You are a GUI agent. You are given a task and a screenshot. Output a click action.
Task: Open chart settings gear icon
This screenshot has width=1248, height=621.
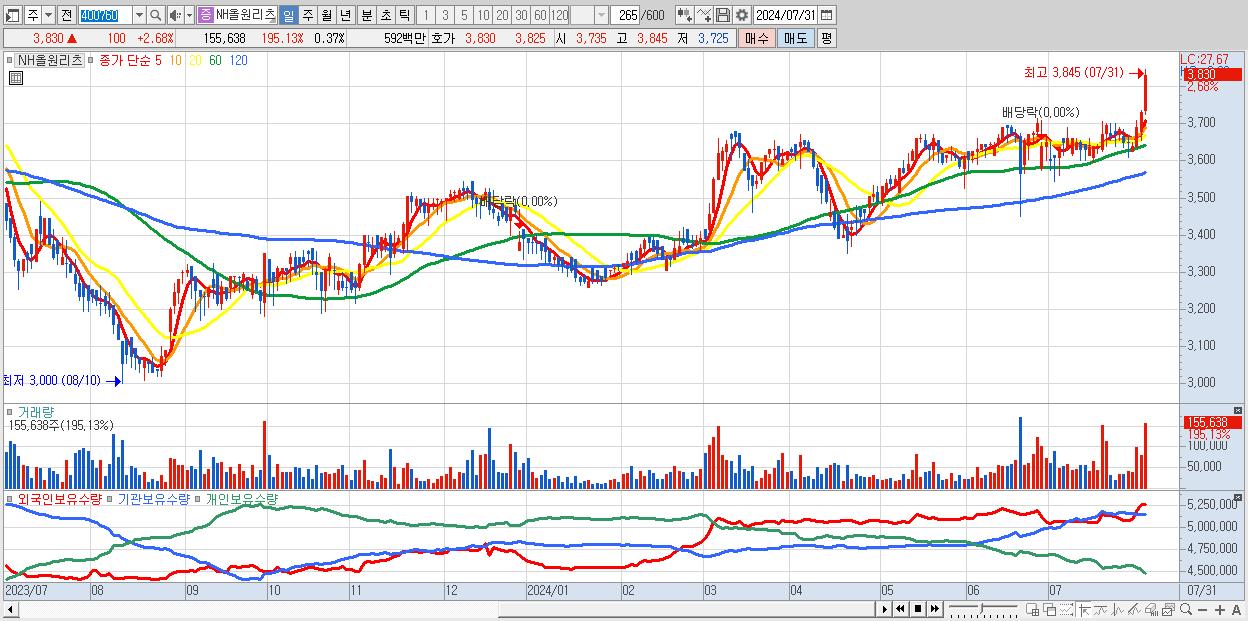[741, 15]
